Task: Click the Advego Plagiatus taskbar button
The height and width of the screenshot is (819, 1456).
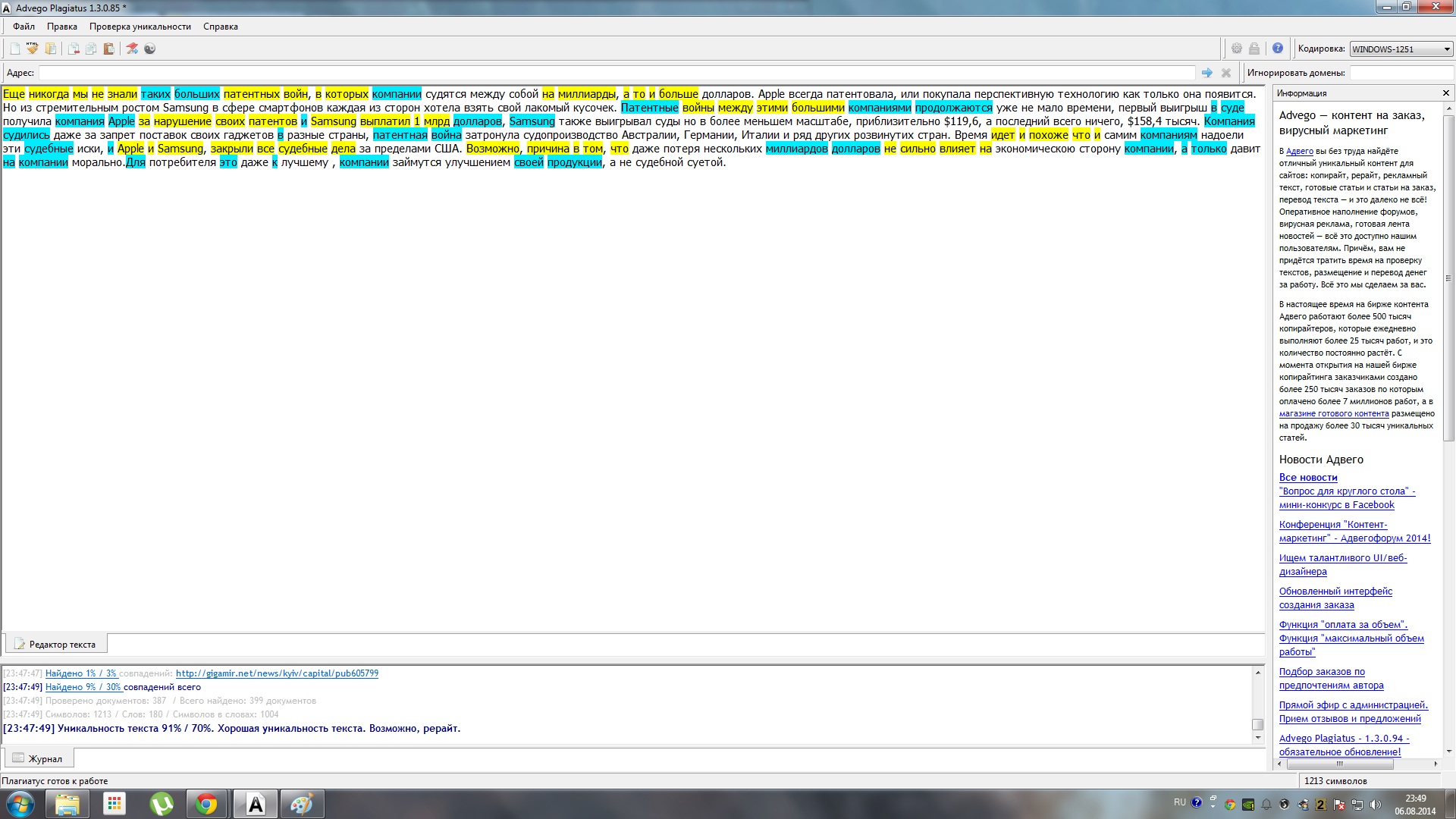Action: tap(256, 804)
